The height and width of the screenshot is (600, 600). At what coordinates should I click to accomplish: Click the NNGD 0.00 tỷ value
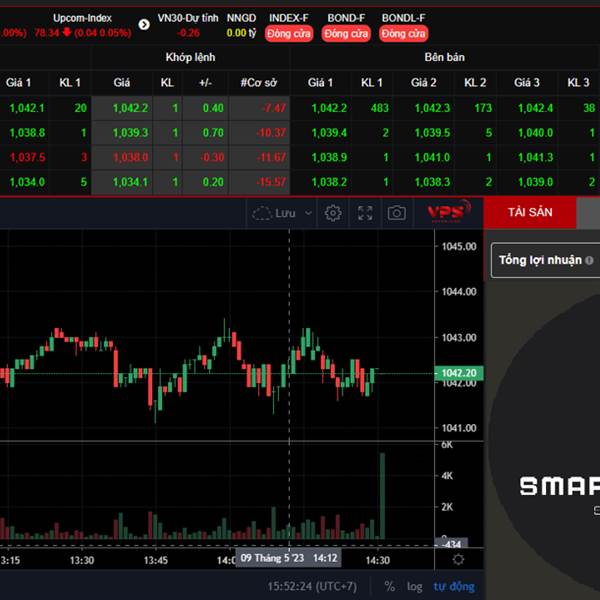click(x=241, y=33)
